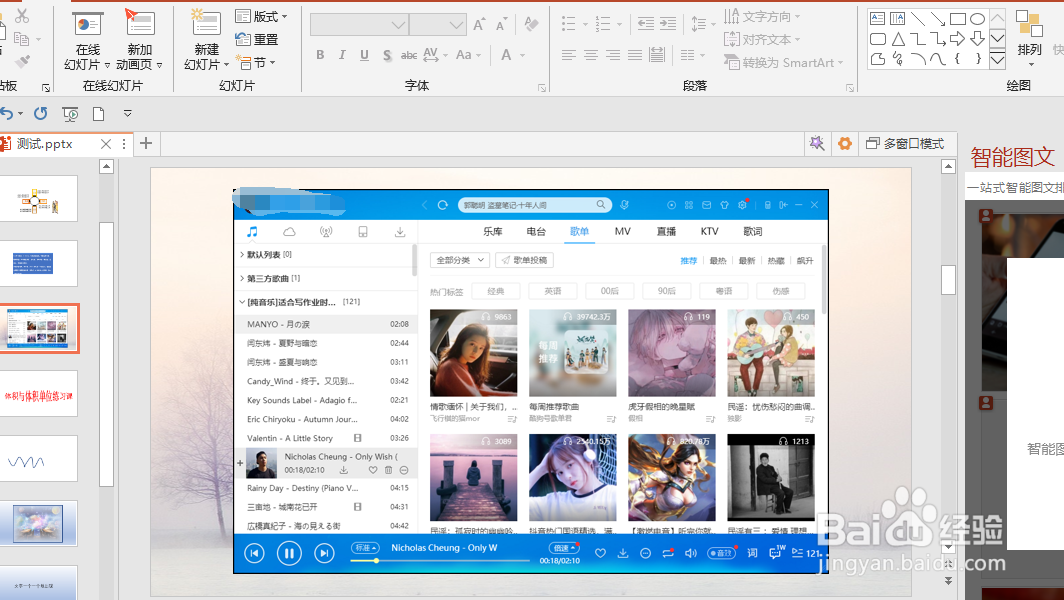This screenshot has height=600, width=1064.
Task: Set paragraph alignment to center
Action: (591, 55)
